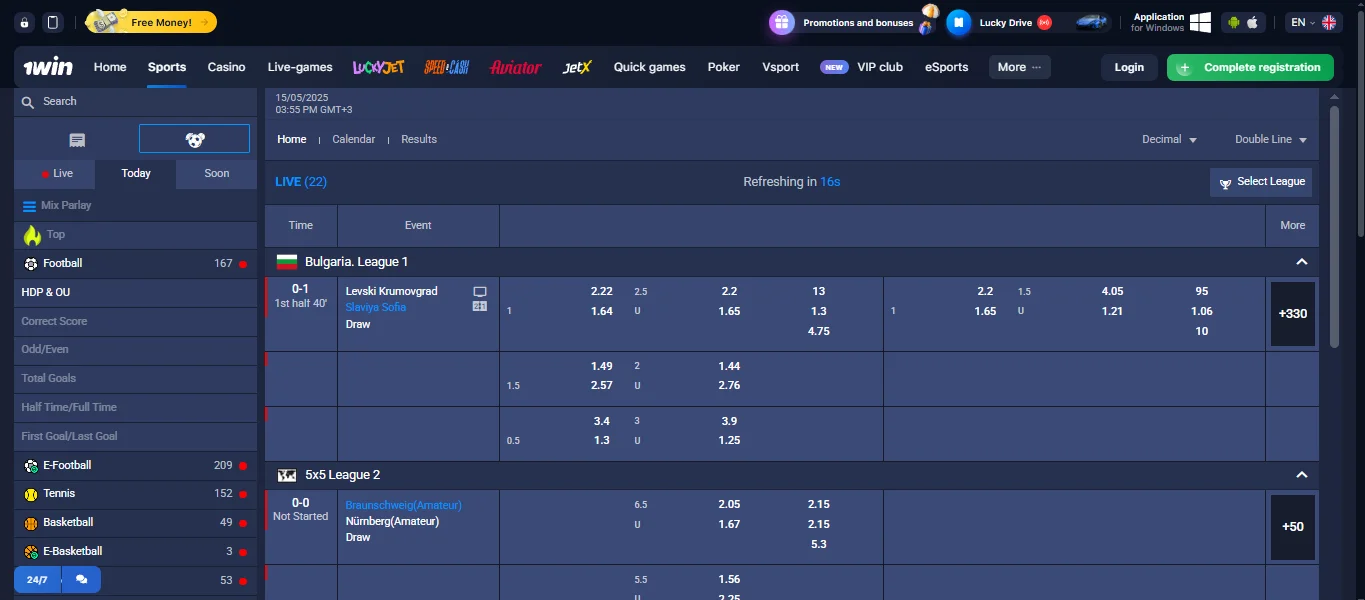The height and width of the screenshot is (600, 1365).
Task: Go to the Casino menu item
Action: tap(226, 67)
